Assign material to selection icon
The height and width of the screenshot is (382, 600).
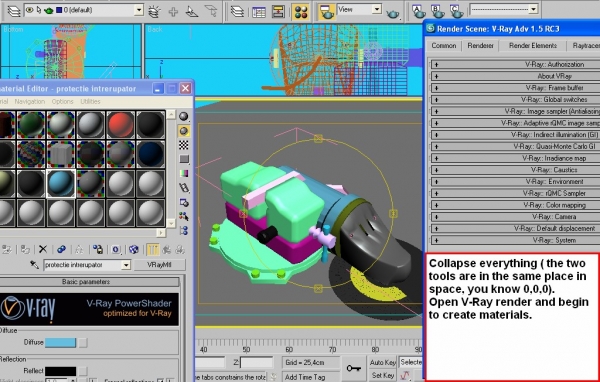coord(25,250)
